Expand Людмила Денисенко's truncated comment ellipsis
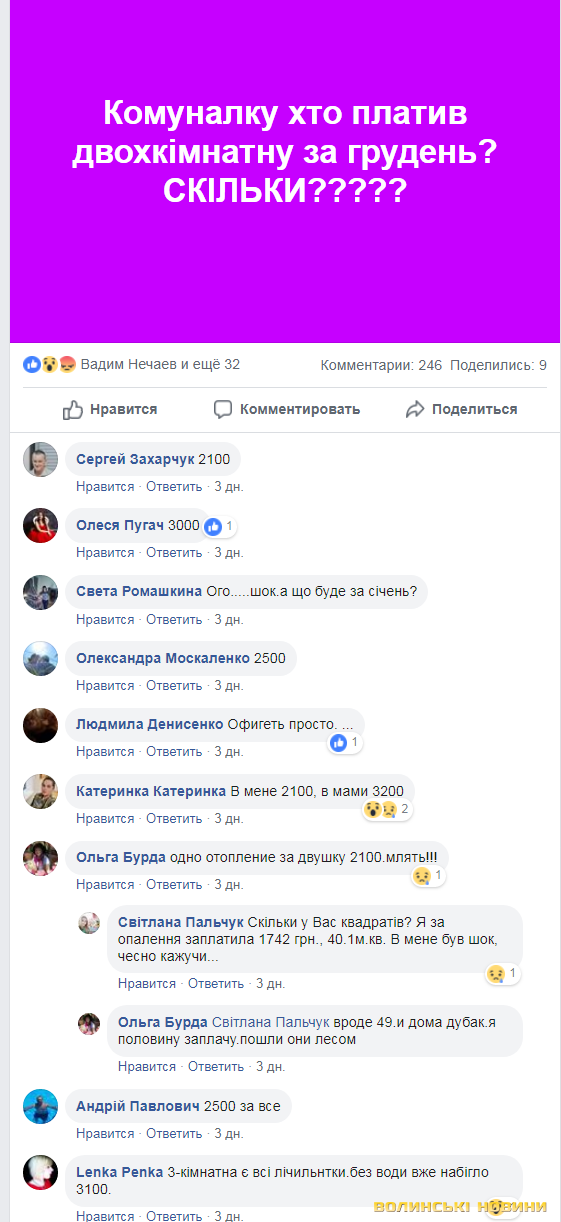The image size is (561, 1222). pyautogui.click(x=347, y=724)
